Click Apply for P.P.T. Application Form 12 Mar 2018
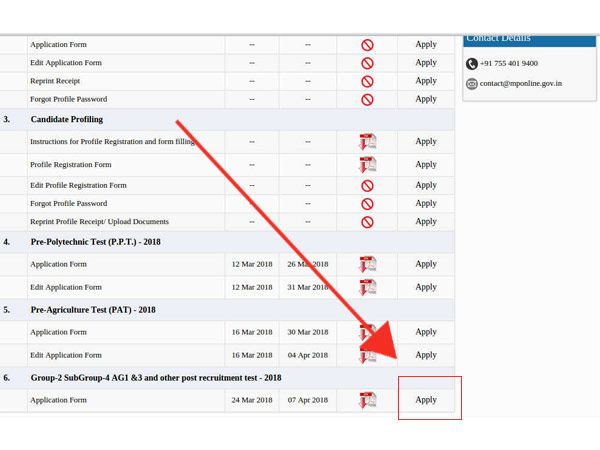 [x=426, y=264]
